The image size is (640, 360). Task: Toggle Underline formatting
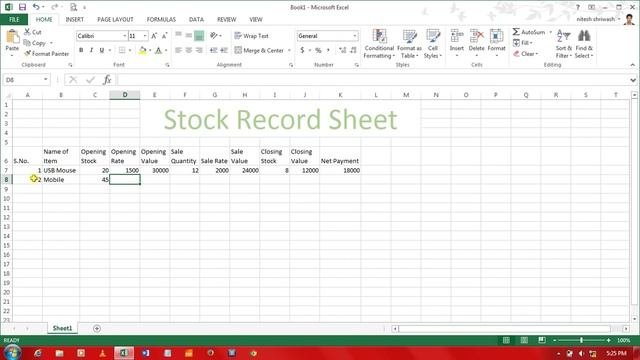(102, 50)
